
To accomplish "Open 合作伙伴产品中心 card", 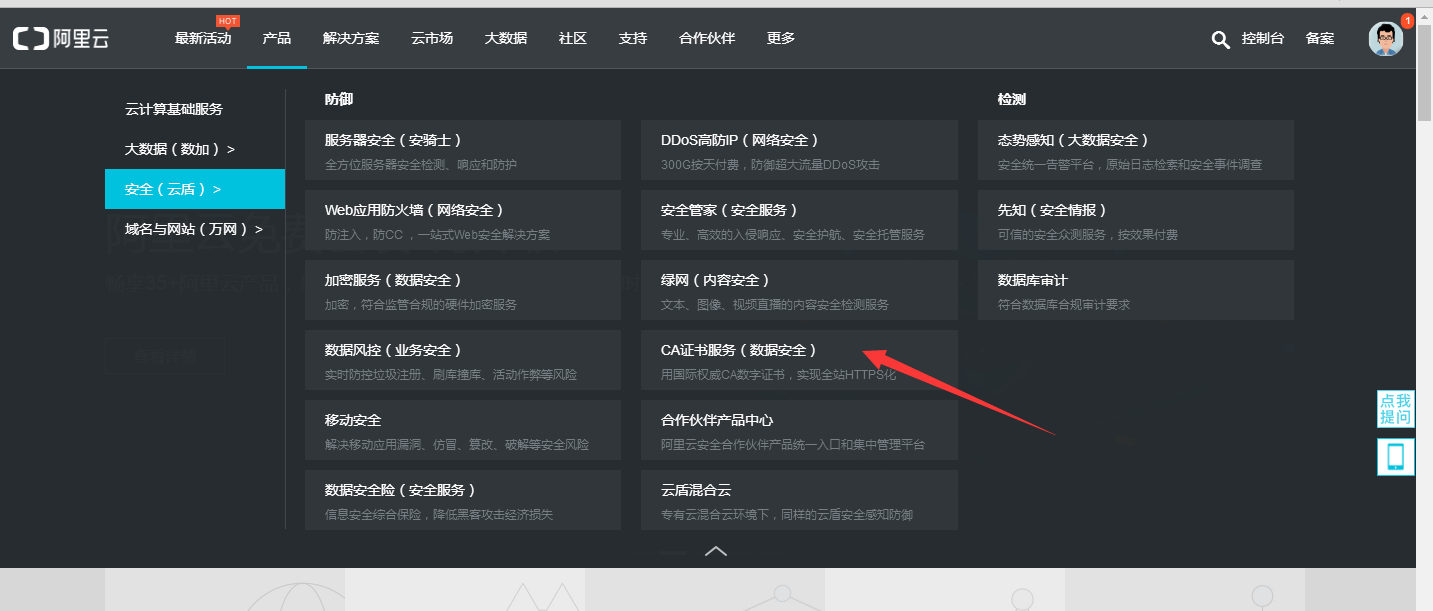I will coord(799,430).
